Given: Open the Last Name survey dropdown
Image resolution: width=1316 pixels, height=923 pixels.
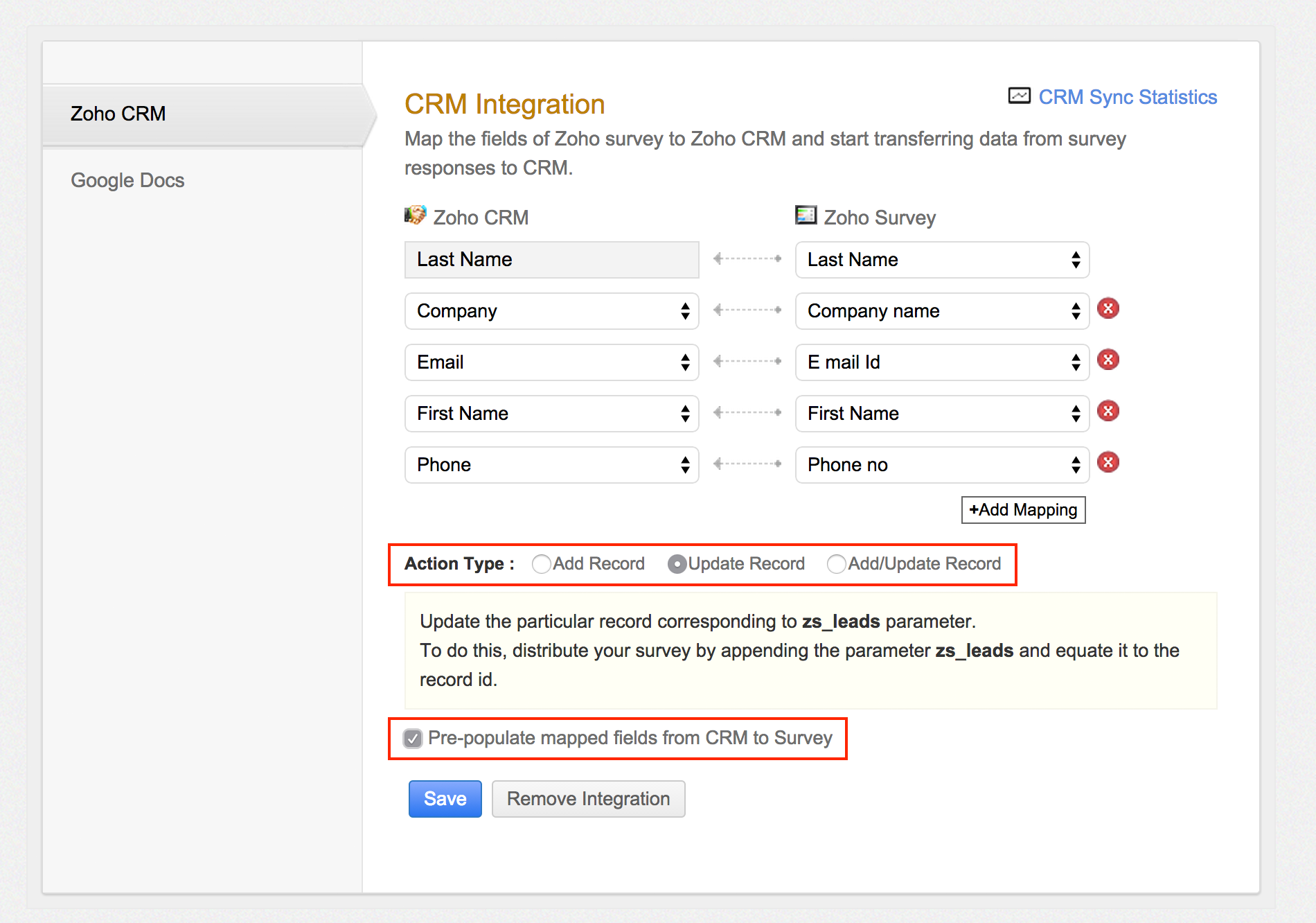Looking at the screenshot, I should (942, 260).
